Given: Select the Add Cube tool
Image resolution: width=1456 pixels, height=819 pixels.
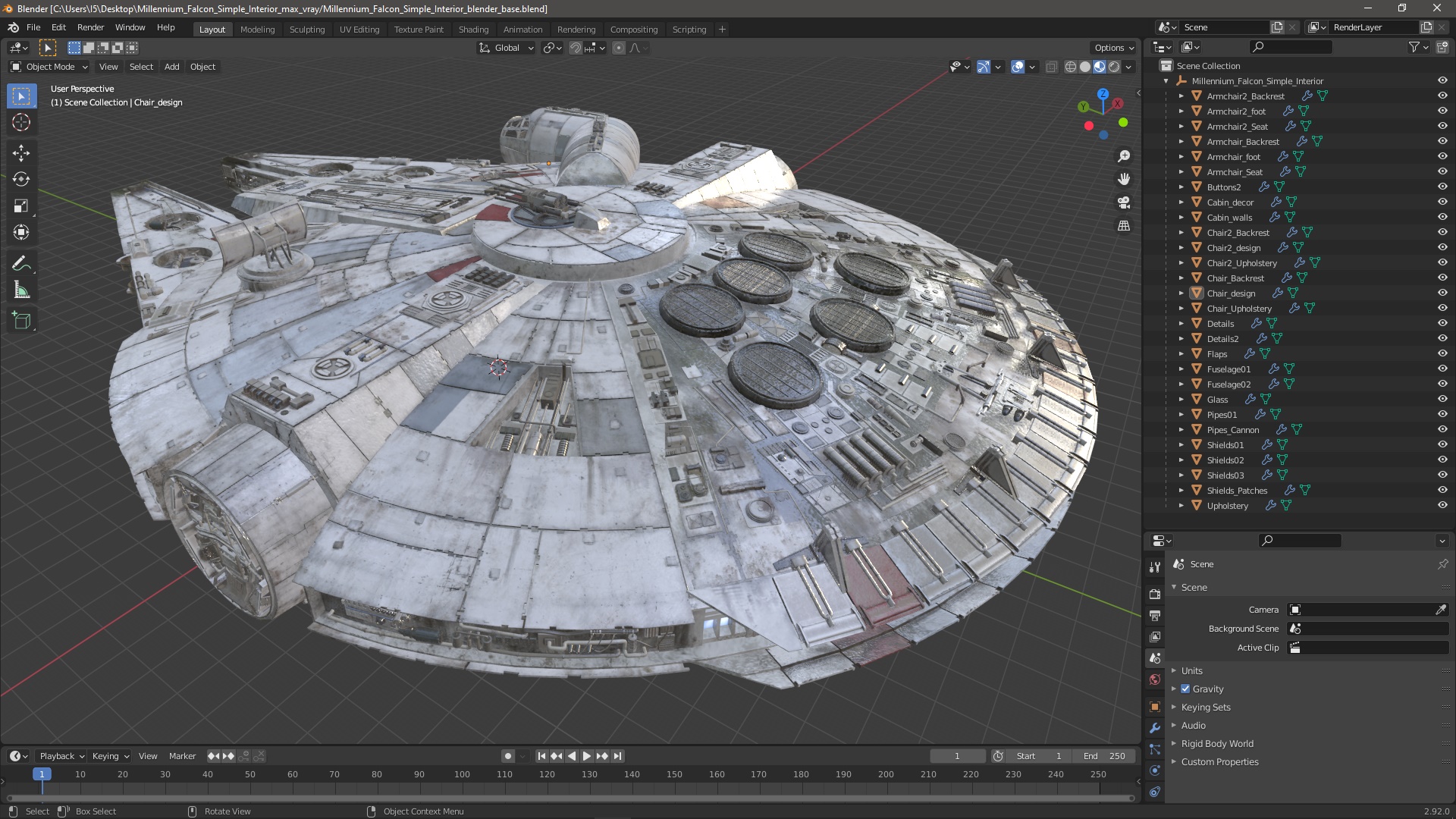Looking at the screenshot, I should (21, 321).
